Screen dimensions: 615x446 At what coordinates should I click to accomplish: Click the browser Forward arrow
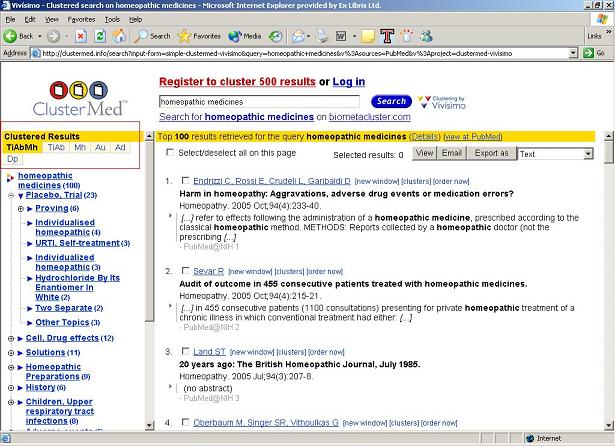click(x=54, y=36)
